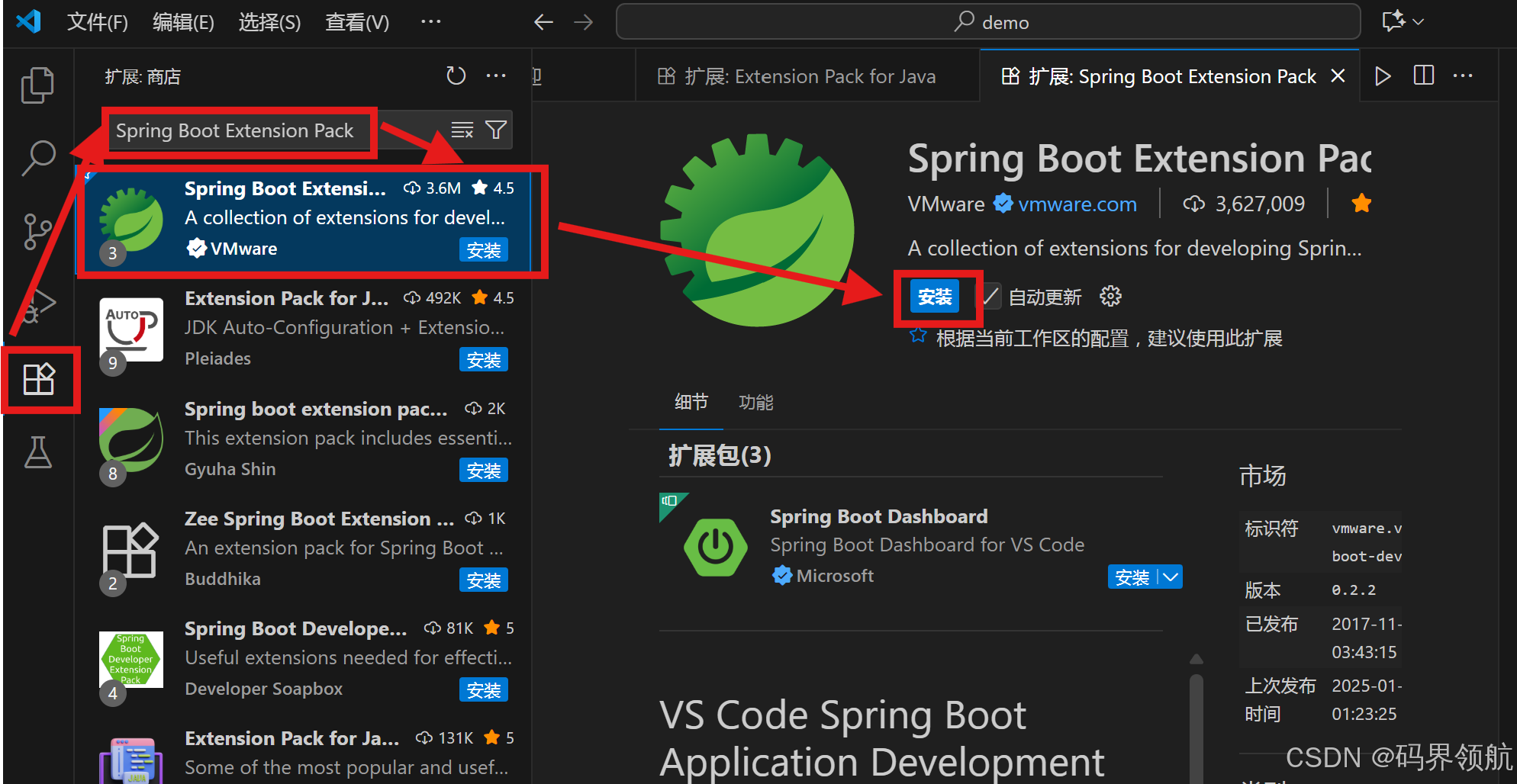Install Spring Boot Extension Pack from details page
This screenshot has width=1517, height=784.
pos(935,296)
